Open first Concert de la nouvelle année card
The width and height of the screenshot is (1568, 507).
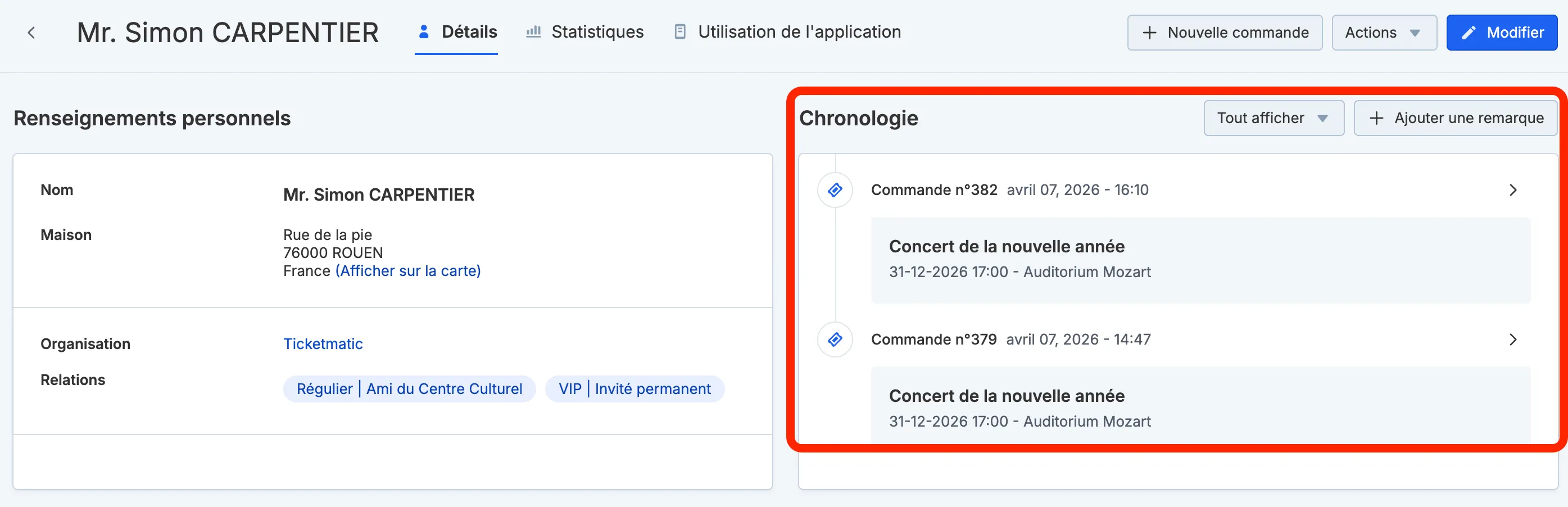click(x=1200, y=260)
